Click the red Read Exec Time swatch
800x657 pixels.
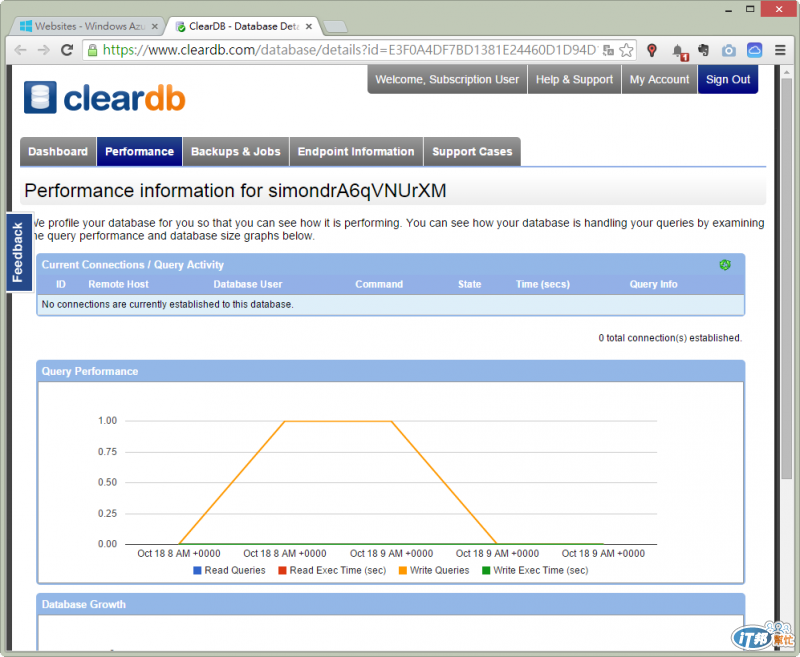click(x=283, y=570)
